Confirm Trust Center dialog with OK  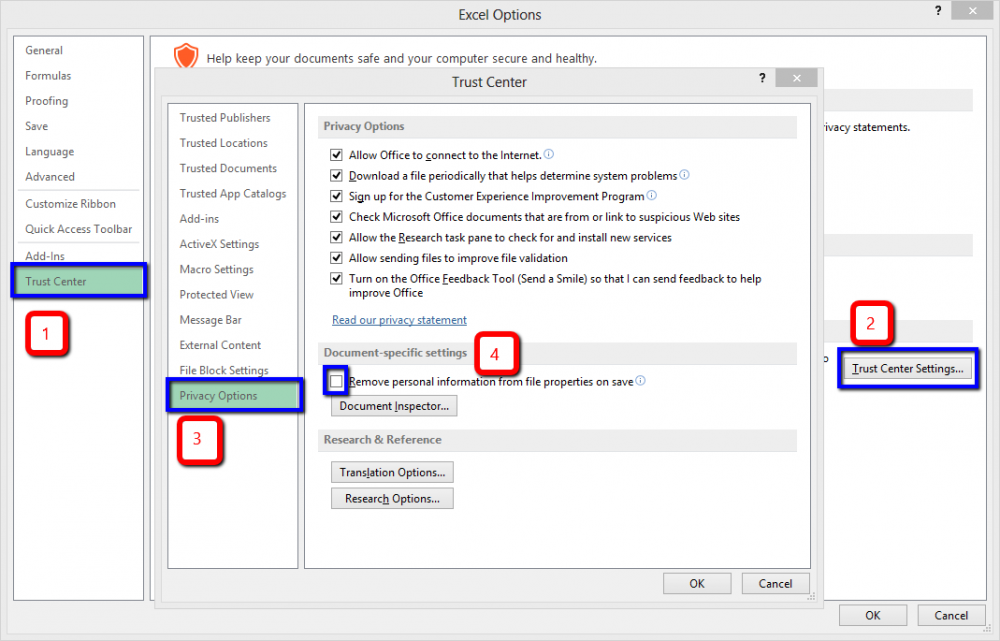pos(697,584)
